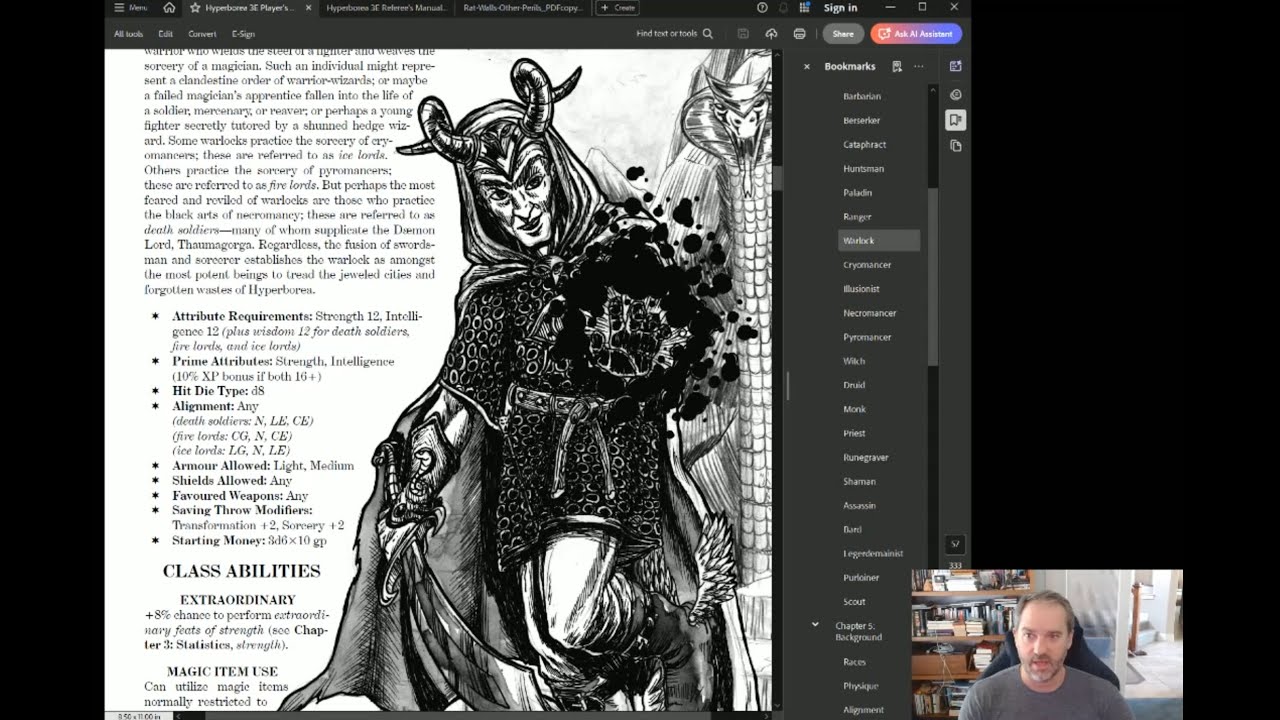Image resolution: width=1280 pixels, height=720 pixels.
Task: Select the Huntsman bookmark
Action: point(863,168)
